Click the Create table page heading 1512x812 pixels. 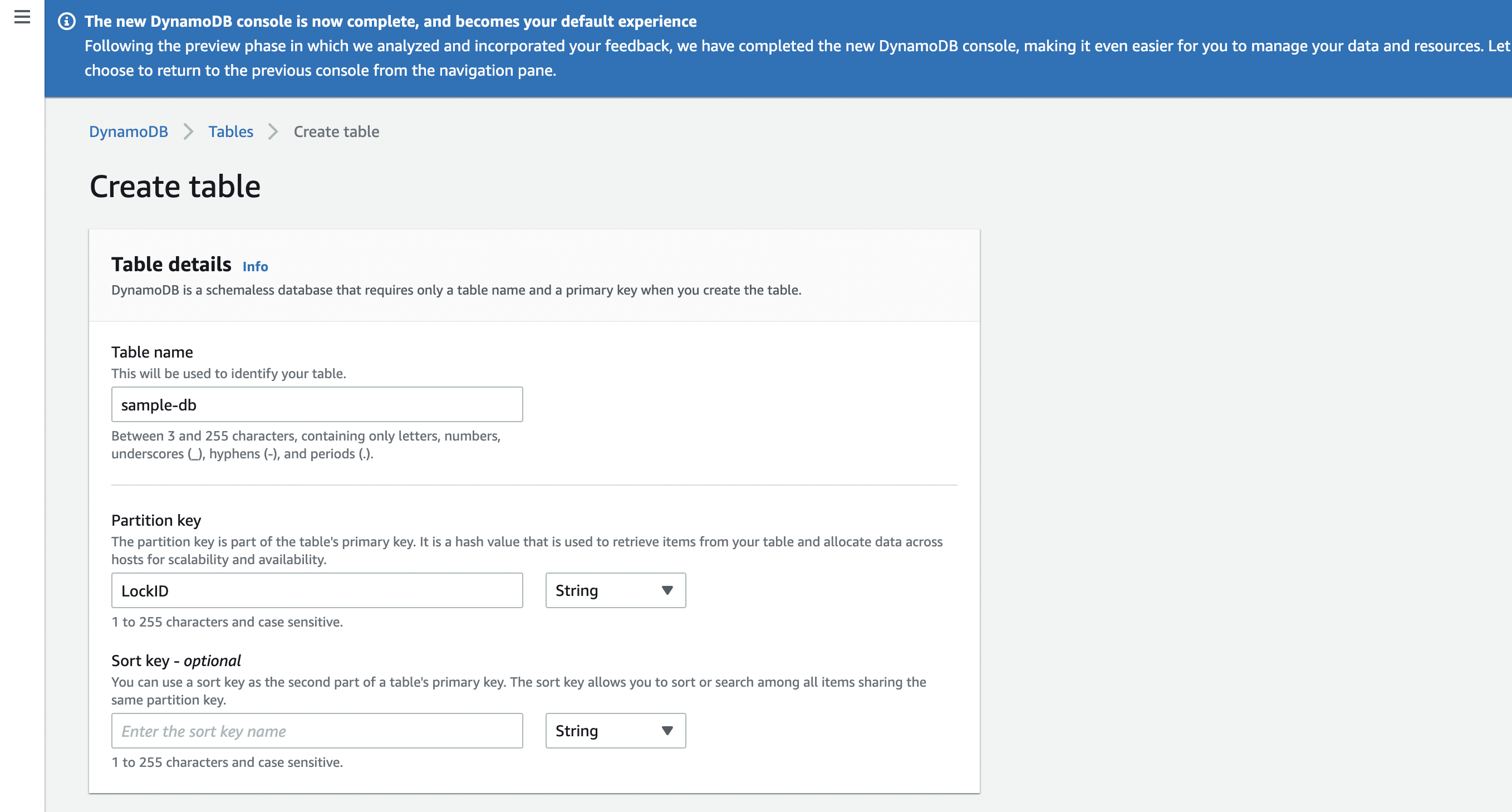tap(175, 187)
